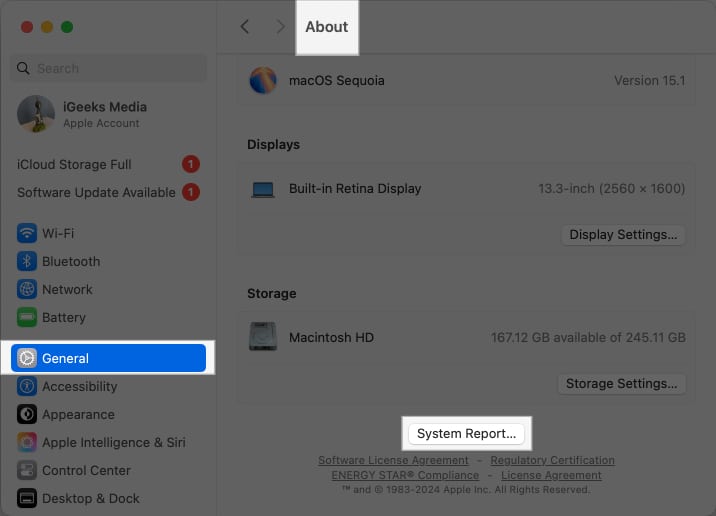This screenshot has height=516, width=716.
Task: Select Desktop & Dock in sidebar
Action: [x=108, y=499]
